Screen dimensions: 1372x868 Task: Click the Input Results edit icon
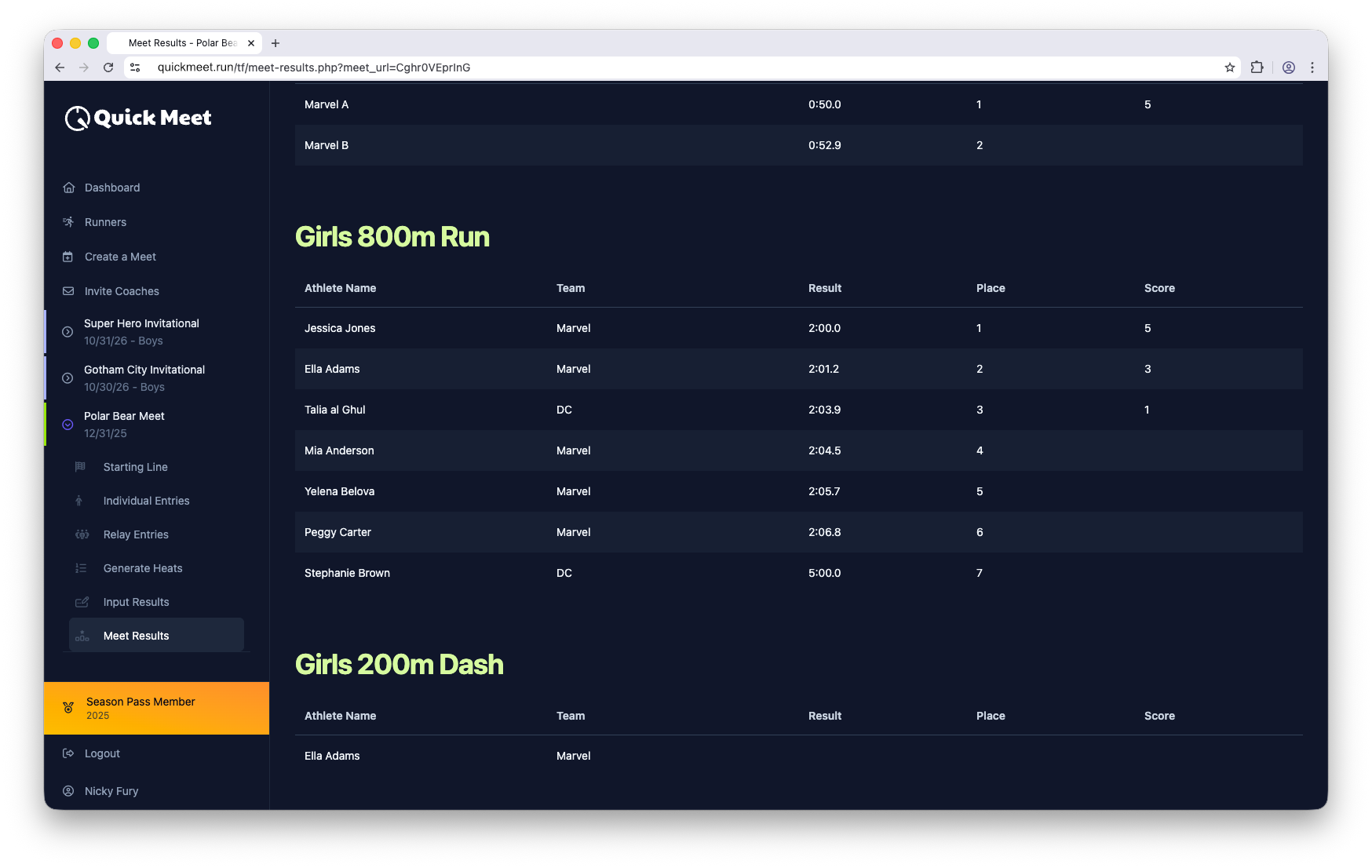tap(82, 602)
